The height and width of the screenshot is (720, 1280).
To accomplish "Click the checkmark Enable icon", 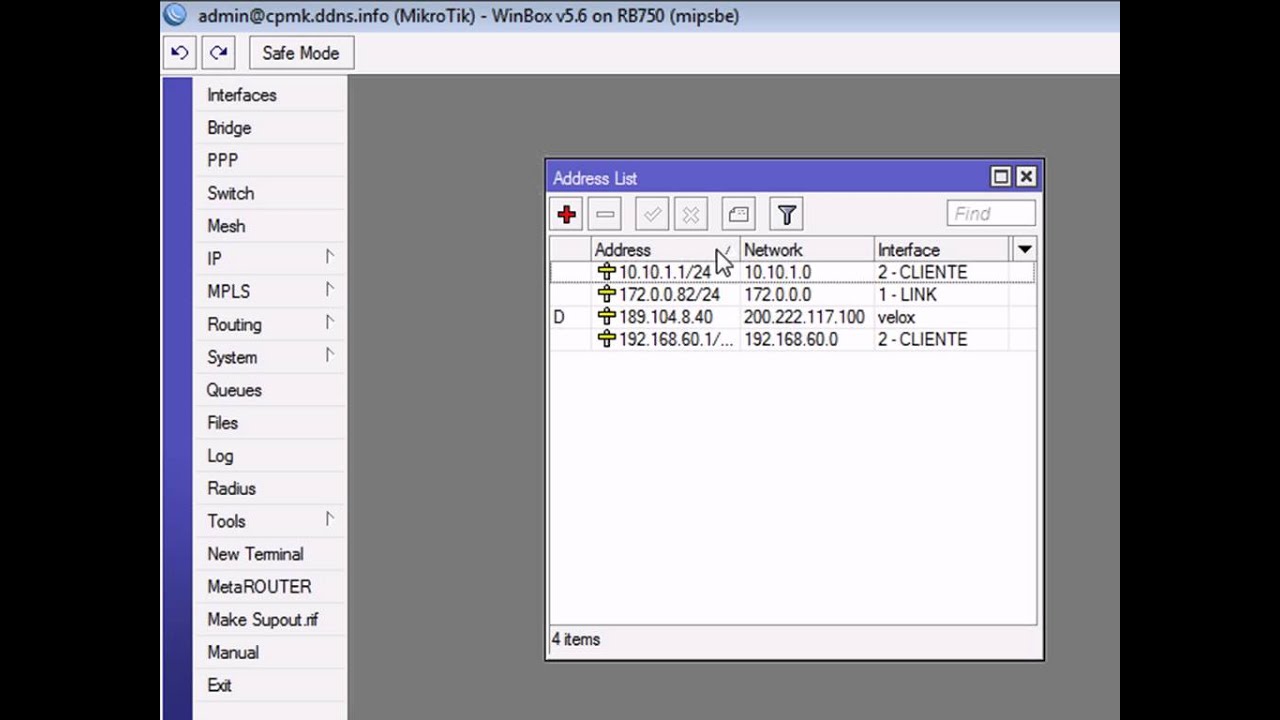I will pos(652,214).
